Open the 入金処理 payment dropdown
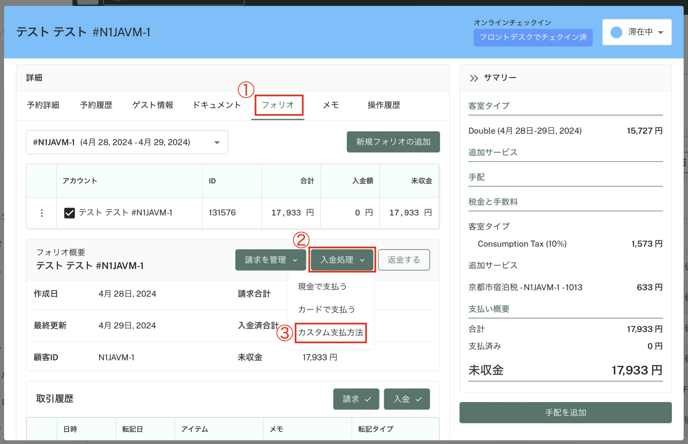 click(342, 260)
